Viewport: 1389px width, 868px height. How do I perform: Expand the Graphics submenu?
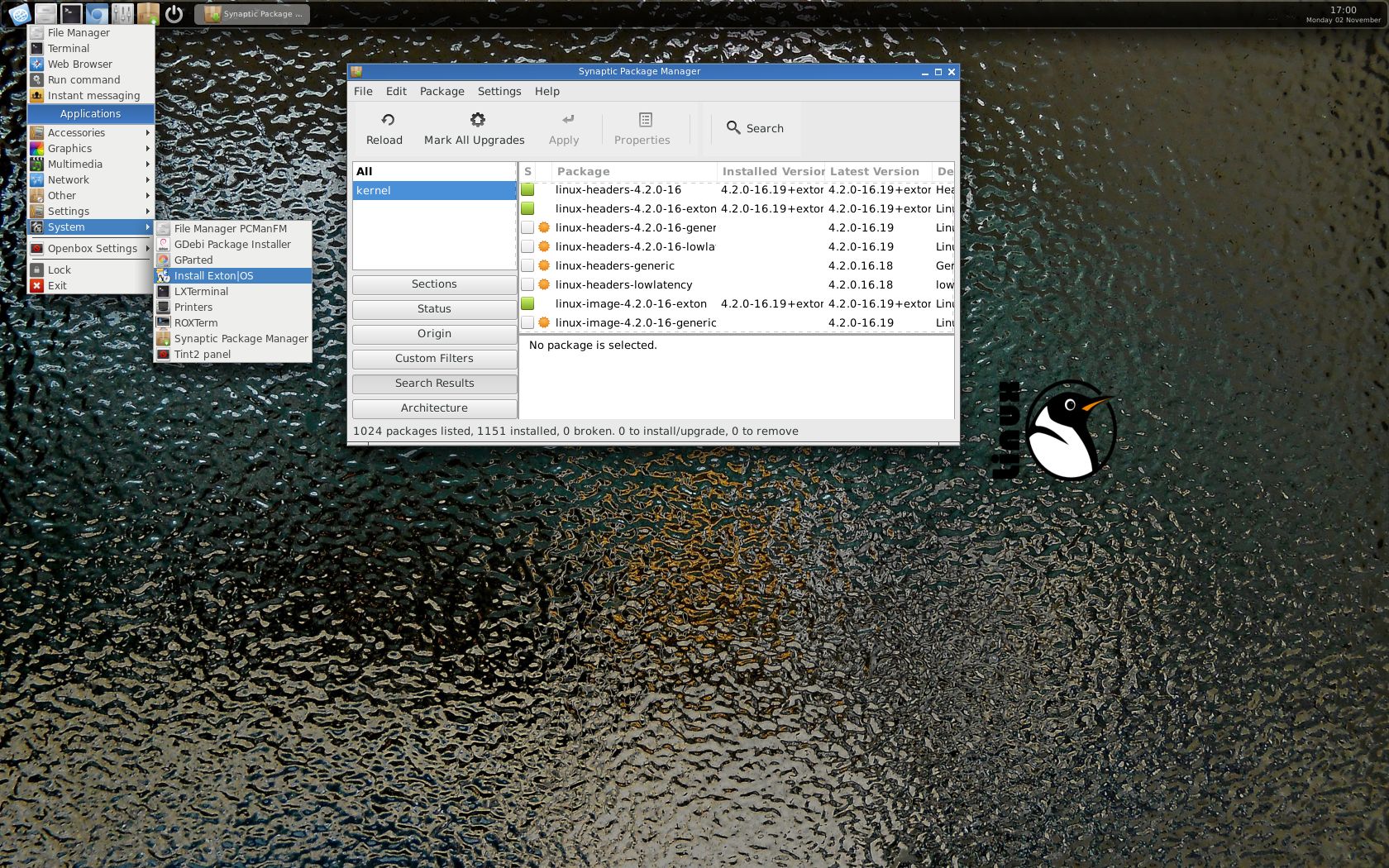tap(91, 149)
